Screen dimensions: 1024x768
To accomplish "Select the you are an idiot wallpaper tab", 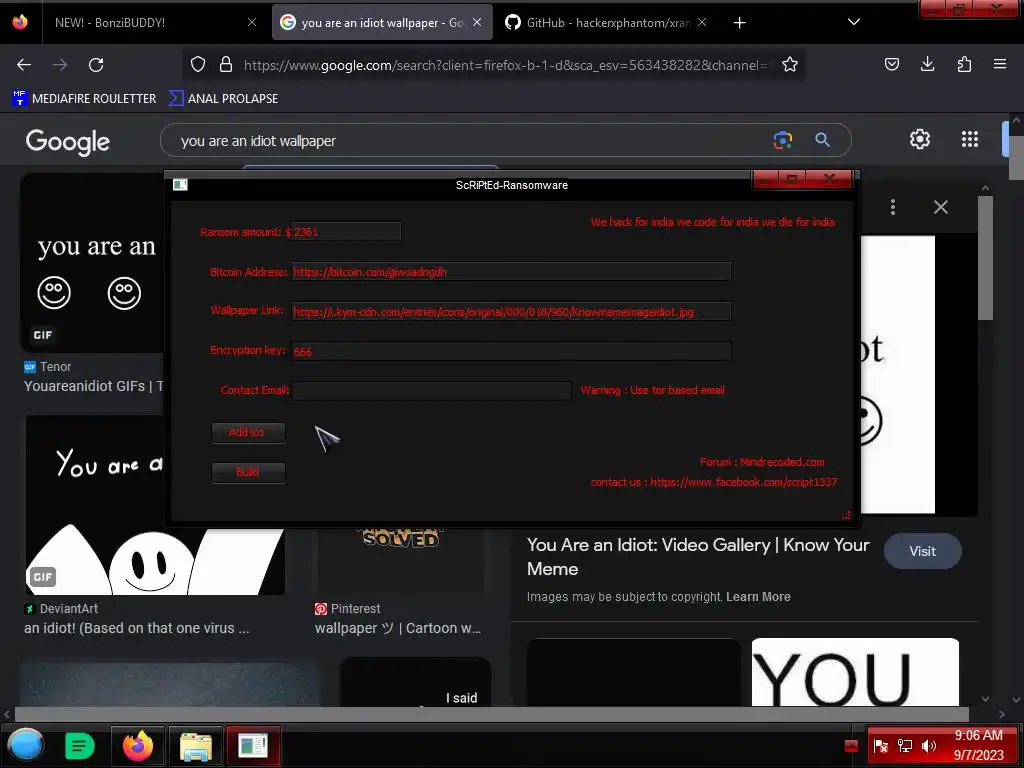I will [382, 23].
